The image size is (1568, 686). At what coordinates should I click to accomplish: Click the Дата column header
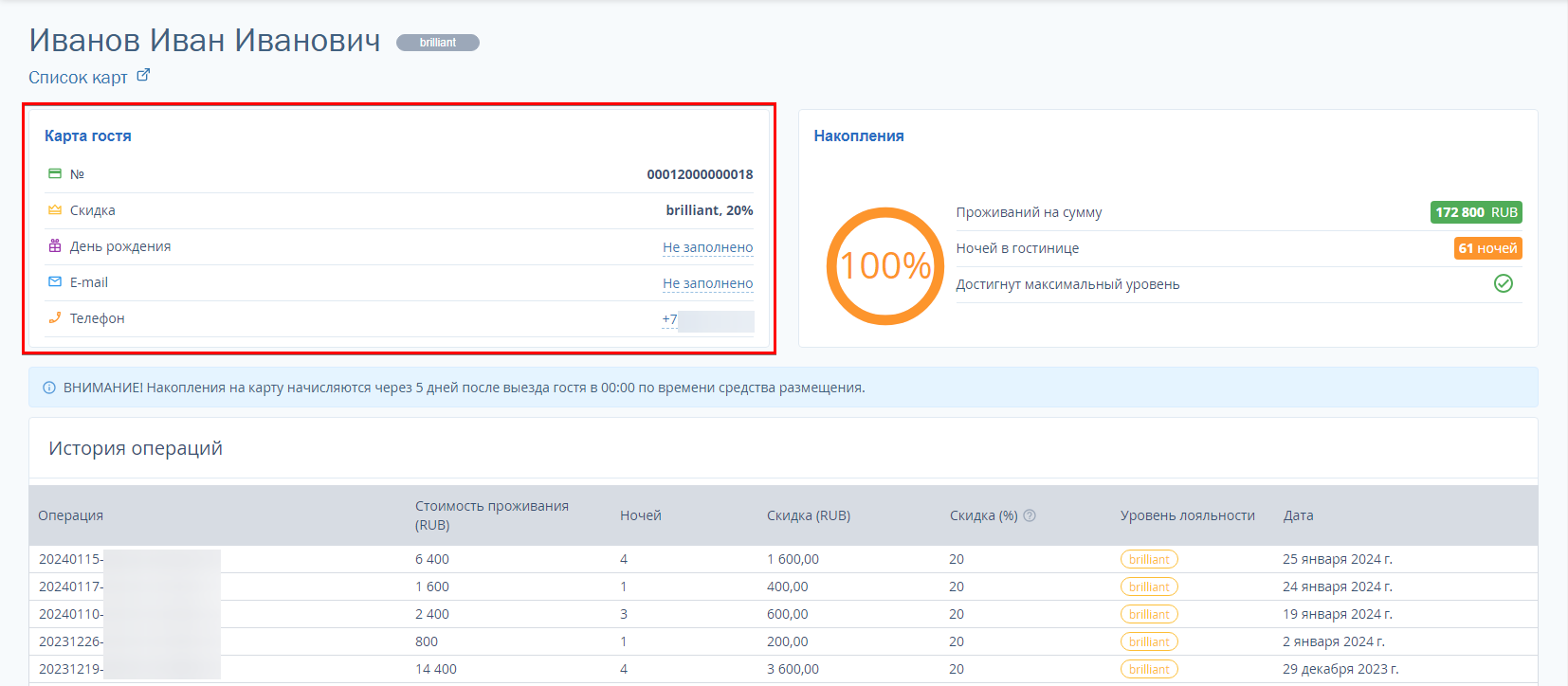pos(1299,515)
